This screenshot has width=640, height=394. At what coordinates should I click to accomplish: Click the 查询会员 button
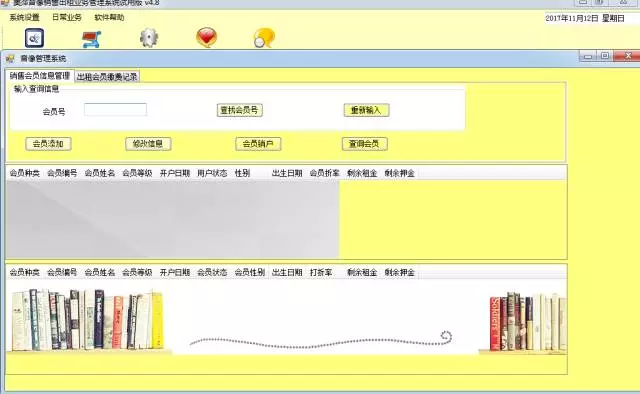pyautogui.click(x=364, y=144)
